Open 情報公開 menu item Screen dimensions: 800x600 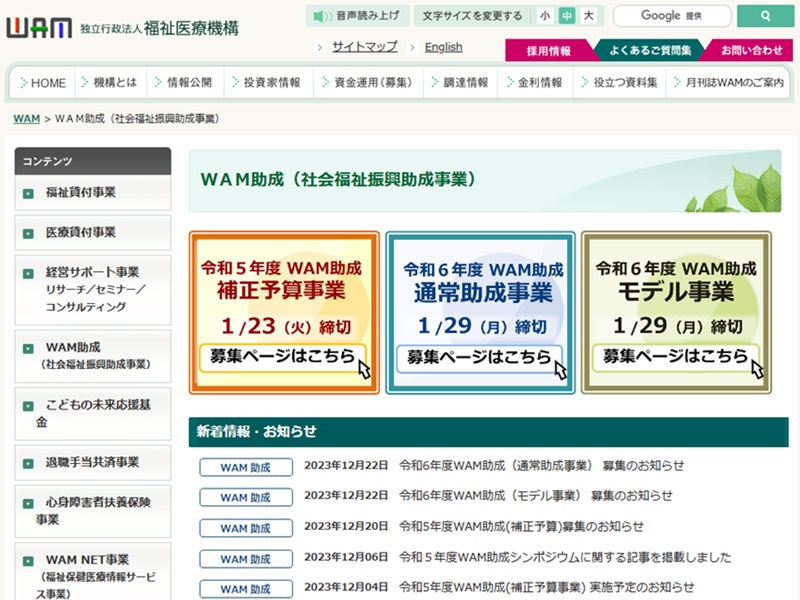(x=185, y=83)
